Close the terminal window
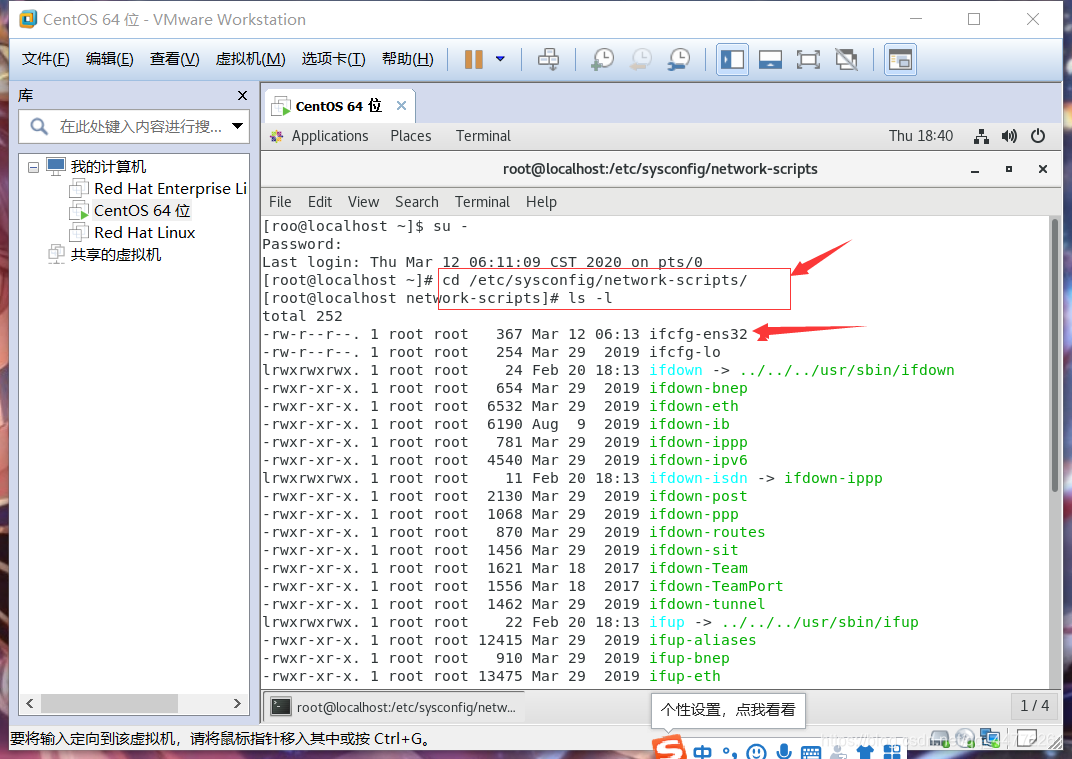 pos(1043,169)
